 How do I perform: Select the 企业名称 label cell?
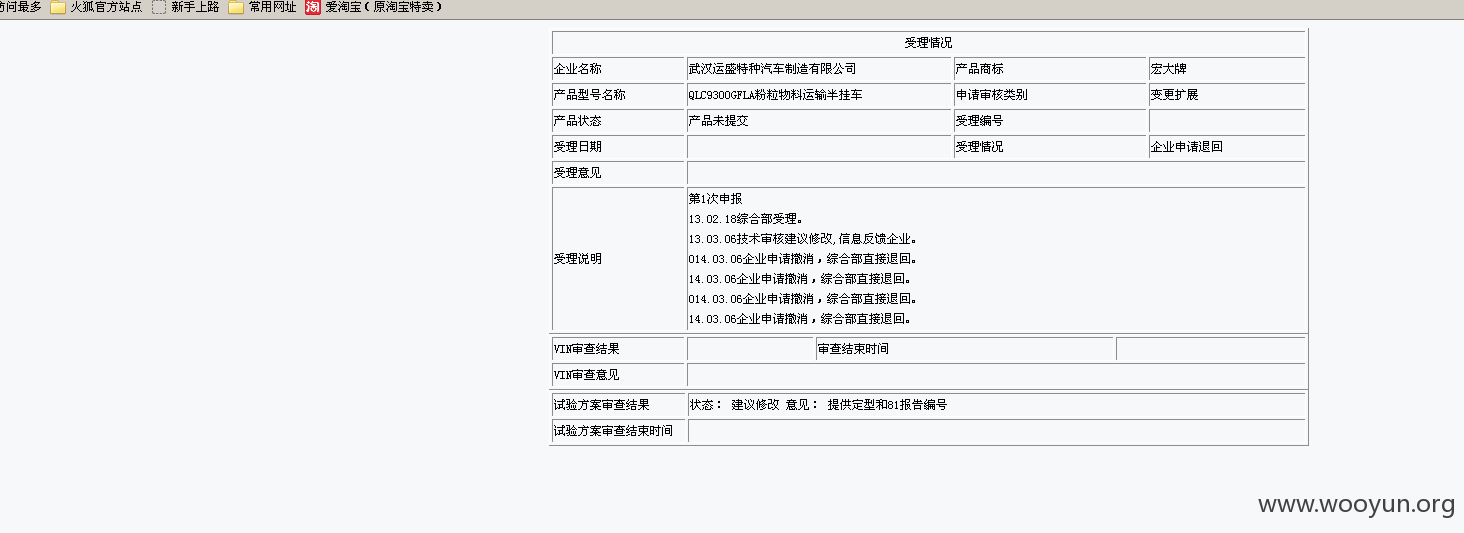(618, 69)
